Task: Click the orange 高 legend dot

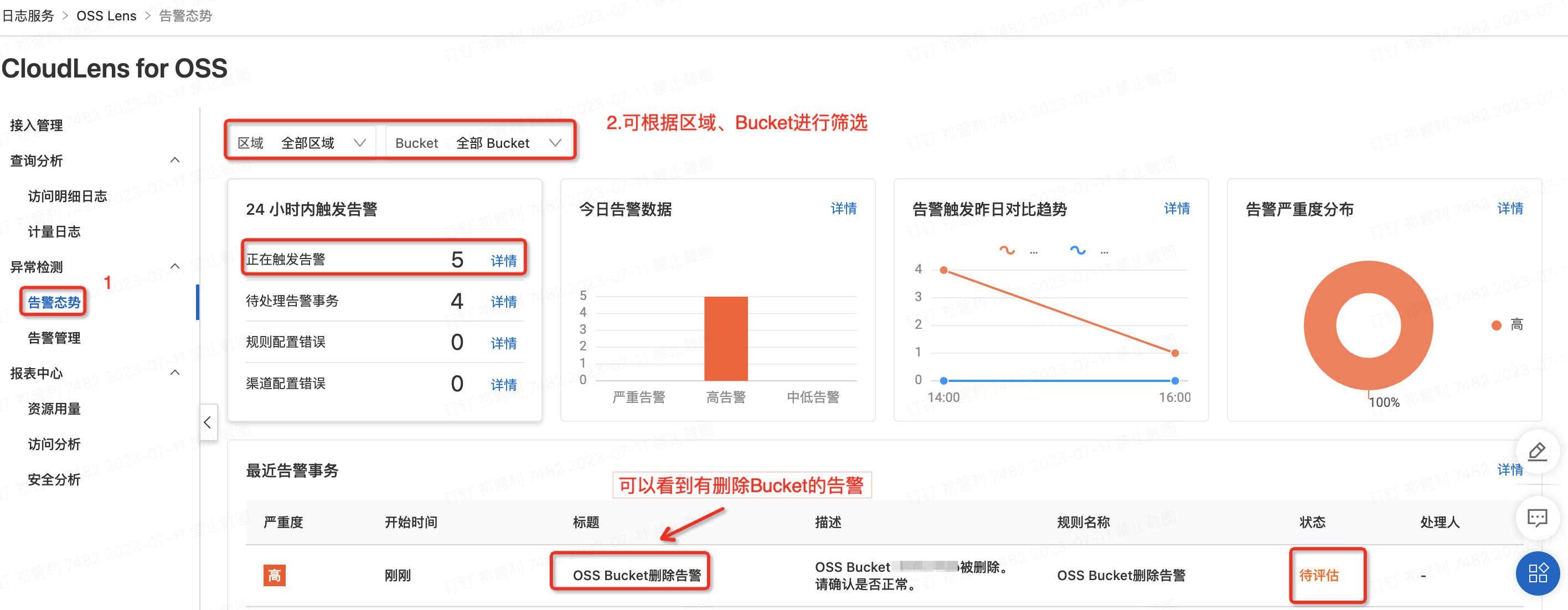Action: [1496, 325]
